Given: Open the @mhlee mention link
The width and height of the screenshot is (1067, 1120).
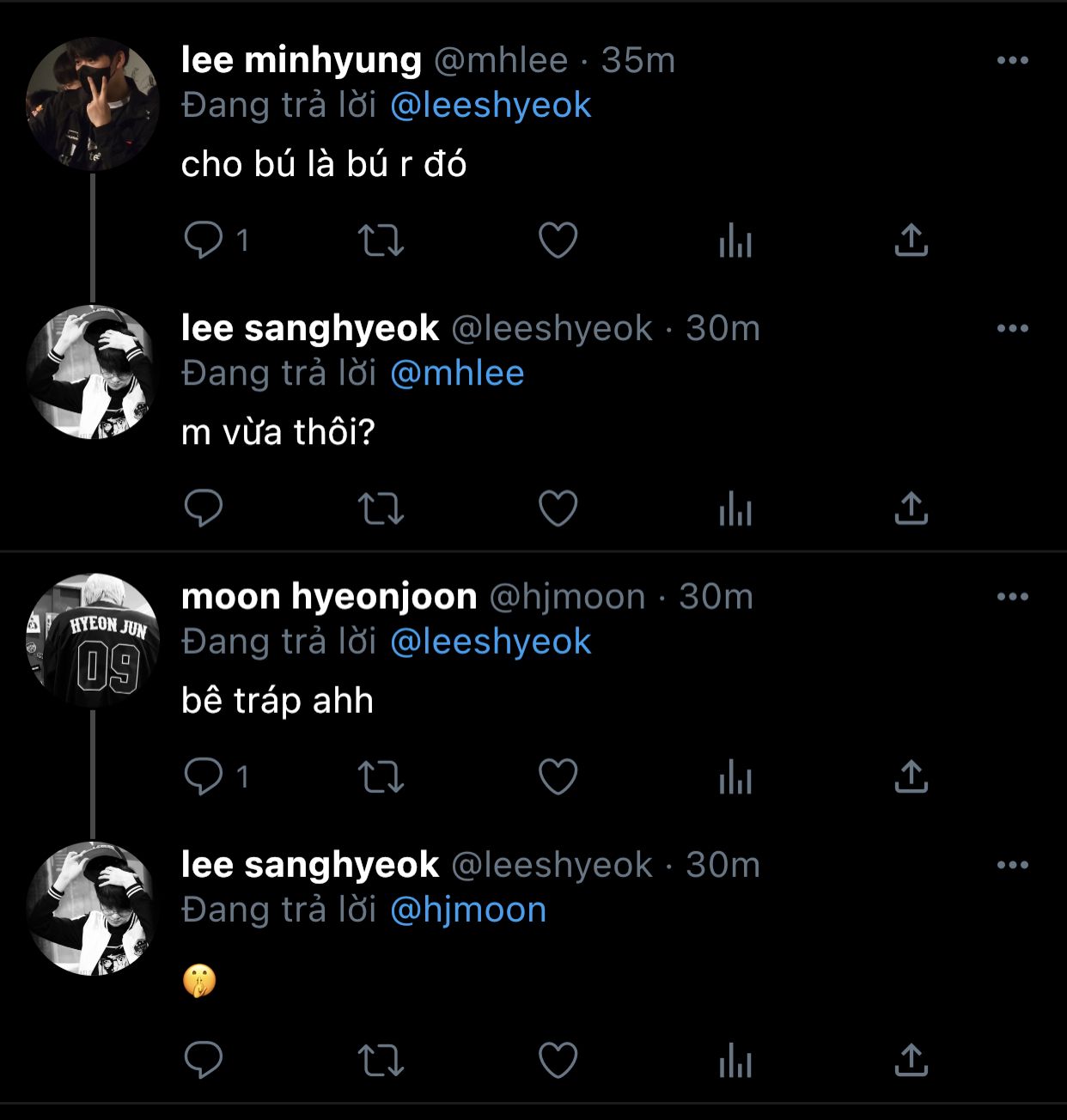Looking at the screenshot, I should [x=457, y=374].
